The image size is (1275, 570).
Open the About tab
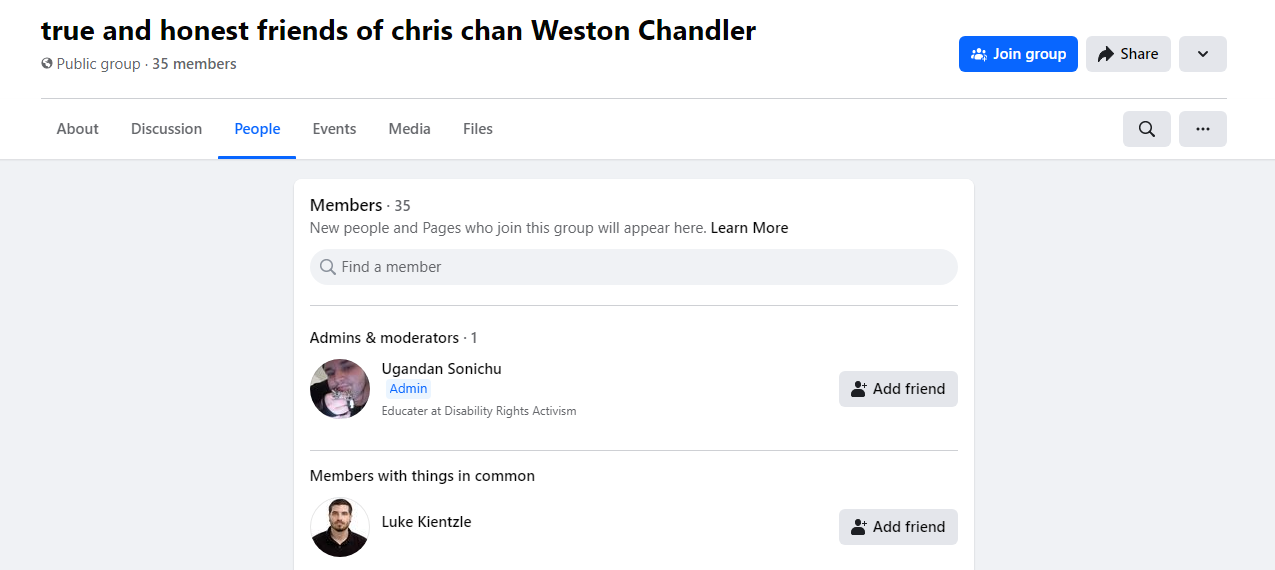(78, 129)
